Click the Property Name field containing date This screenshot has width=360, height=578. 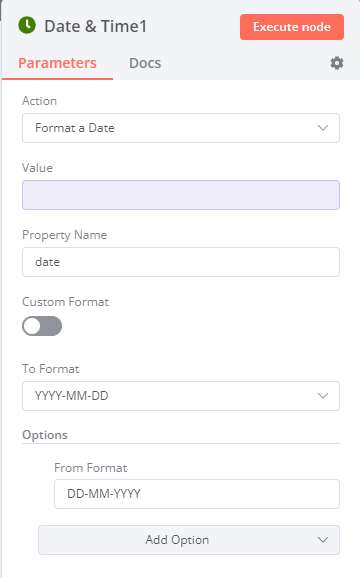[x=181, y=262]
